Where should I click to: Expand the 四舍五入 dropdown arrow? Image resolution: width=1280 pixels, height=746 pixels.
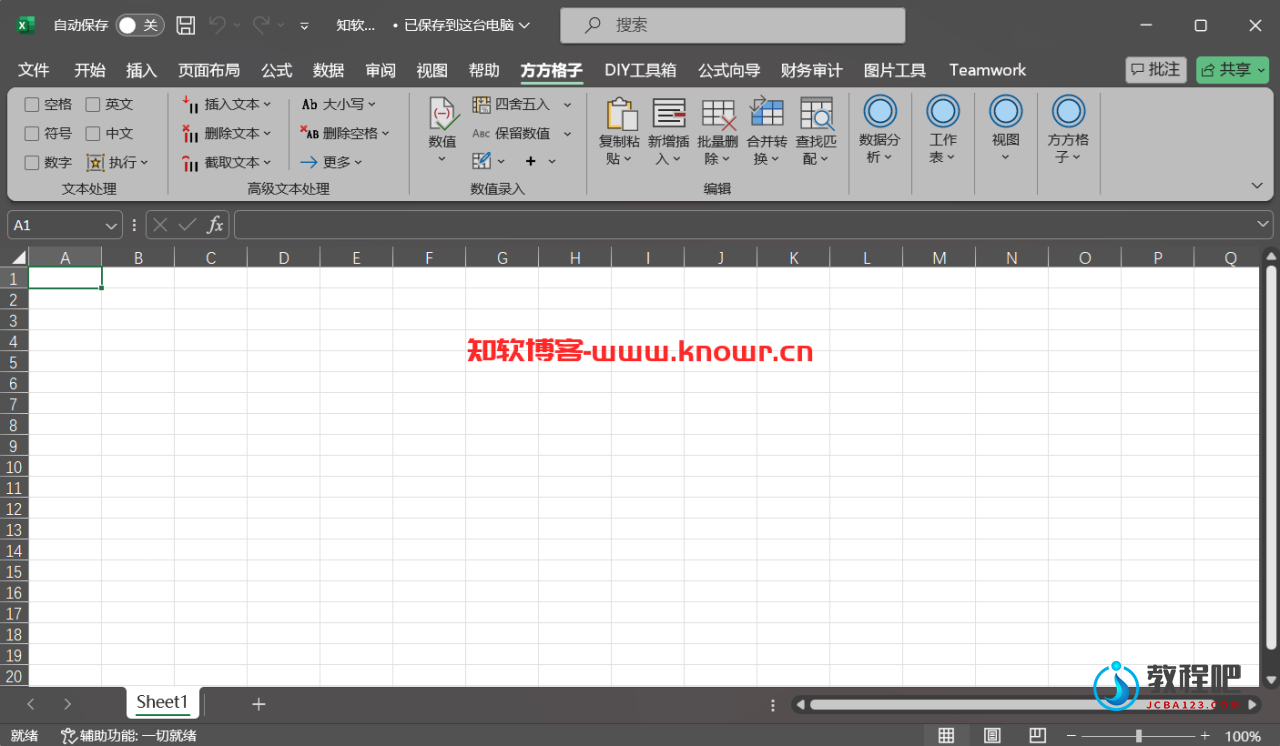tap(567, 104)
